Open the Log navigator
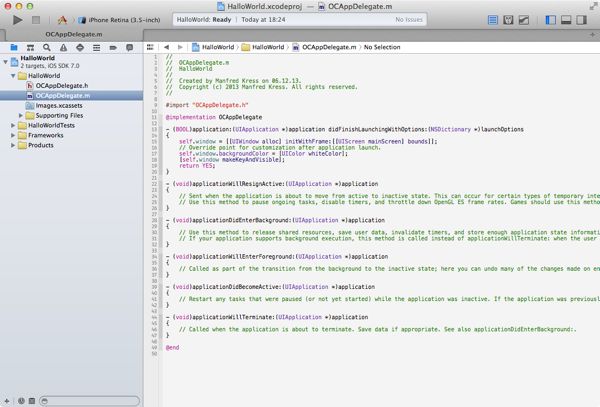 point(130,47)
